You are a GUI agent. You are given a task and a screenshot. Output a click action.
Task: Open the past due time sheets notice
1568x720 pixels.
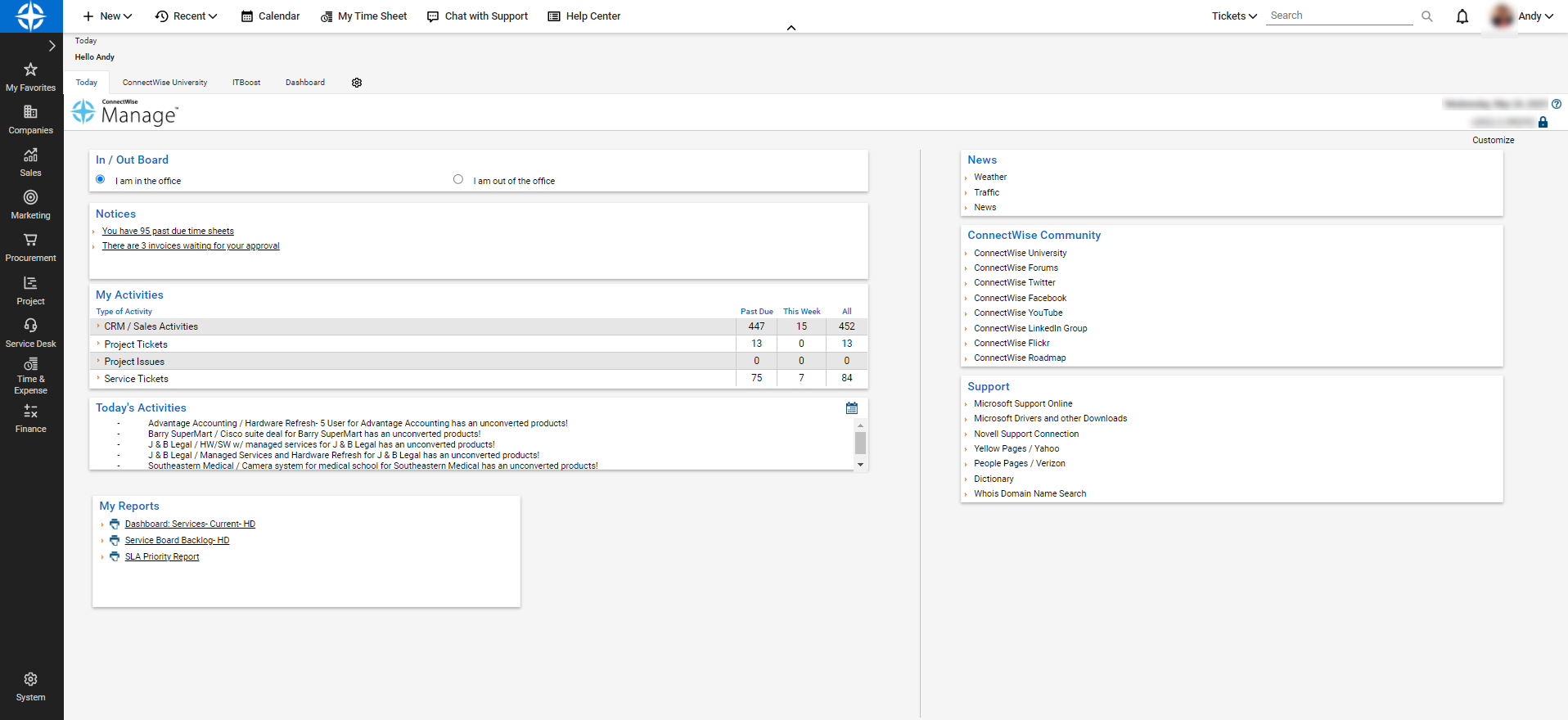168,232
